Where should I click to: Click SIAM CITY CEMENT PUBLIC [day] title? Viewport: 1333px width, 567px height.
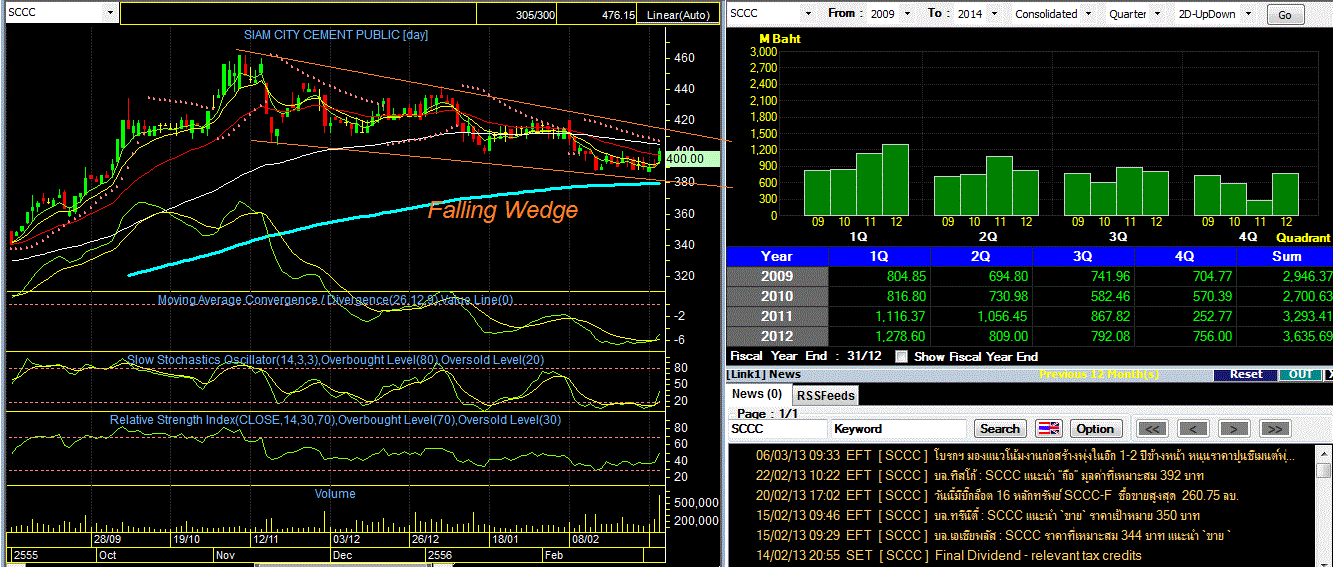point(336,34)
